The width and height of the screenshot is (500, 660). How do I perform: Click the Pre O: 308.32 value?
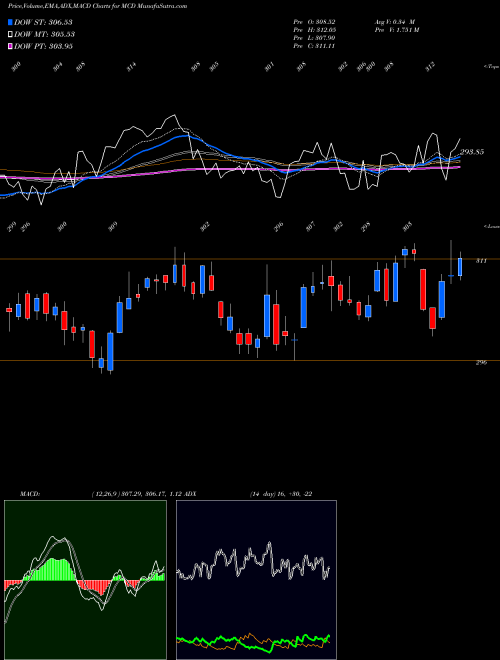click(x=314, y=22)
